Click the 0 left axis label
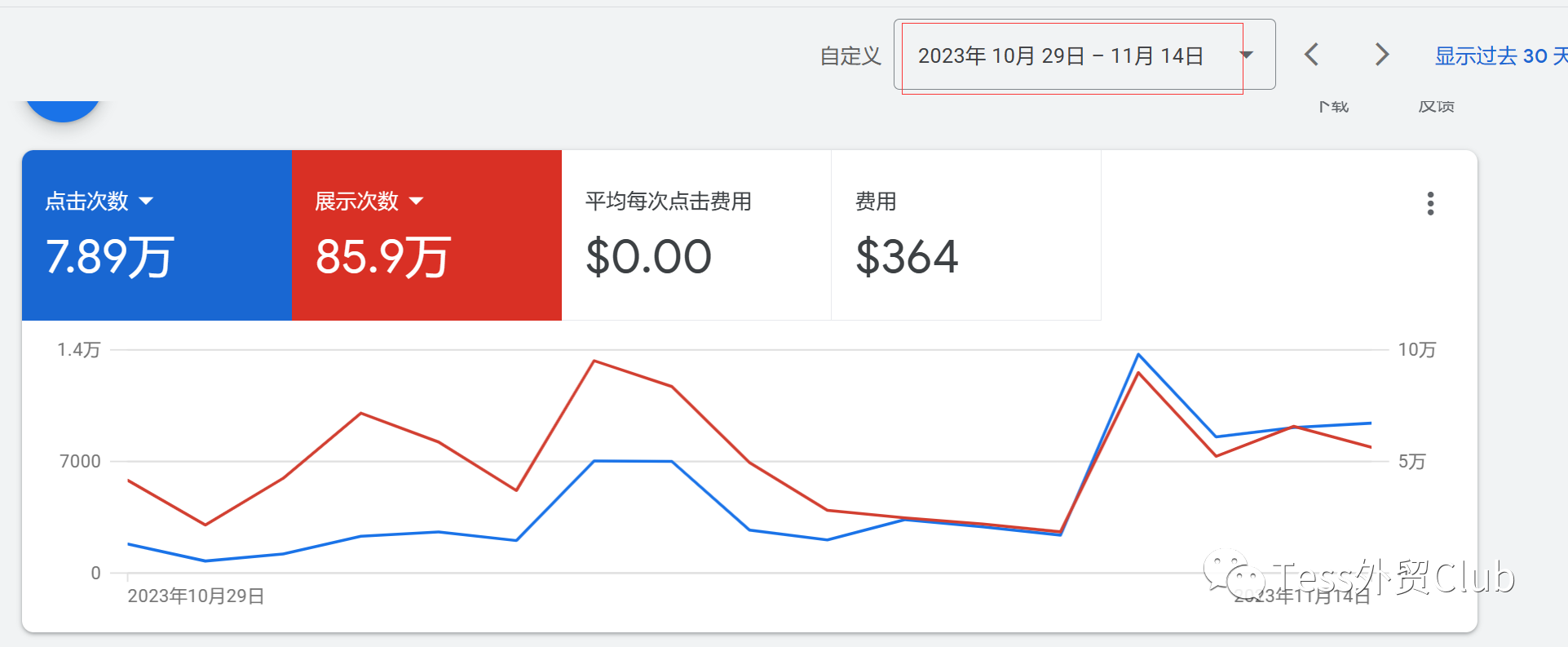This screenshot has width=1568, height=647. [x=95, y=573]
